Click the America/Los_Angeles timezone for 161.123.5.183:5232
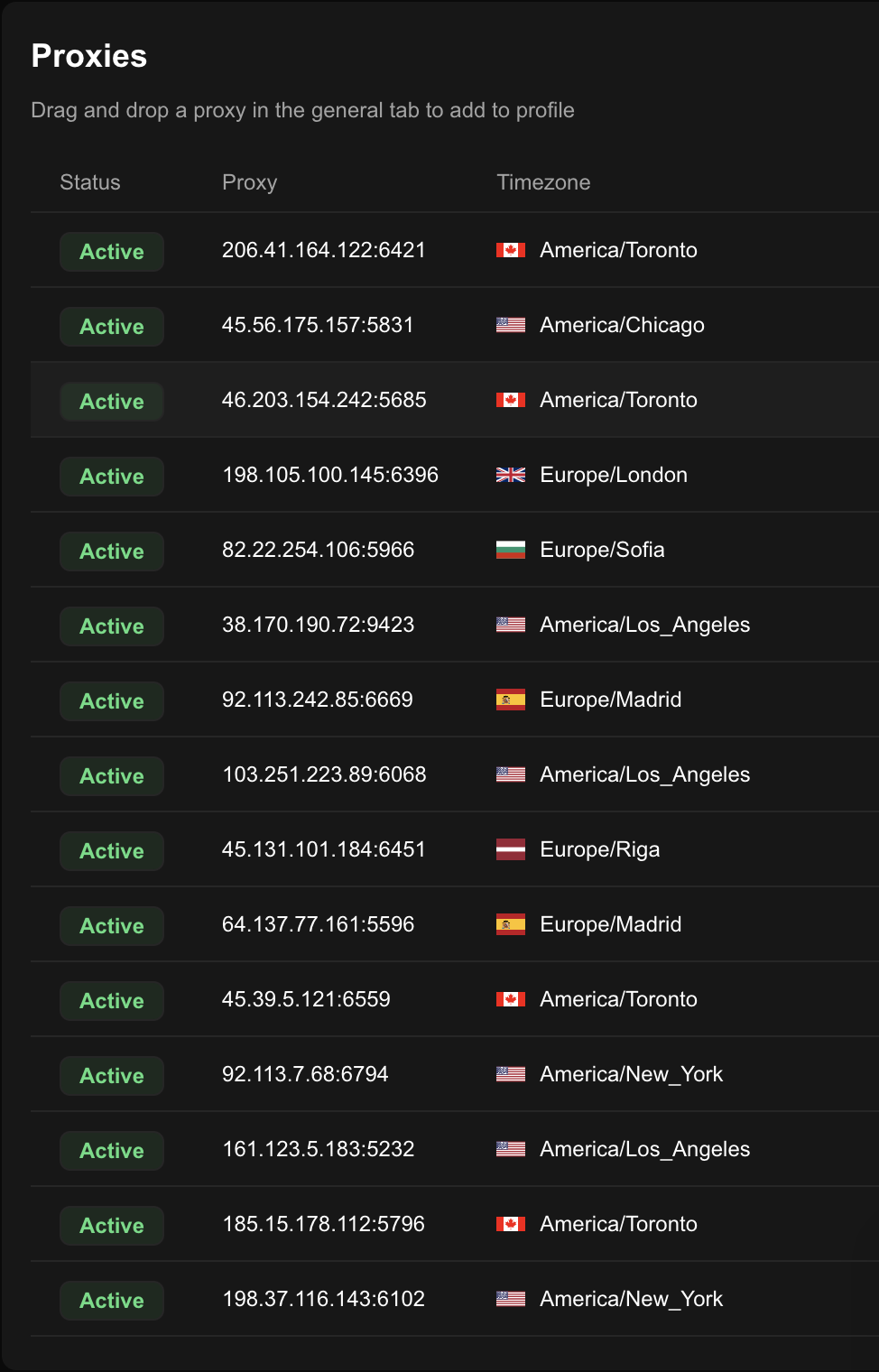 [644, 1149]
